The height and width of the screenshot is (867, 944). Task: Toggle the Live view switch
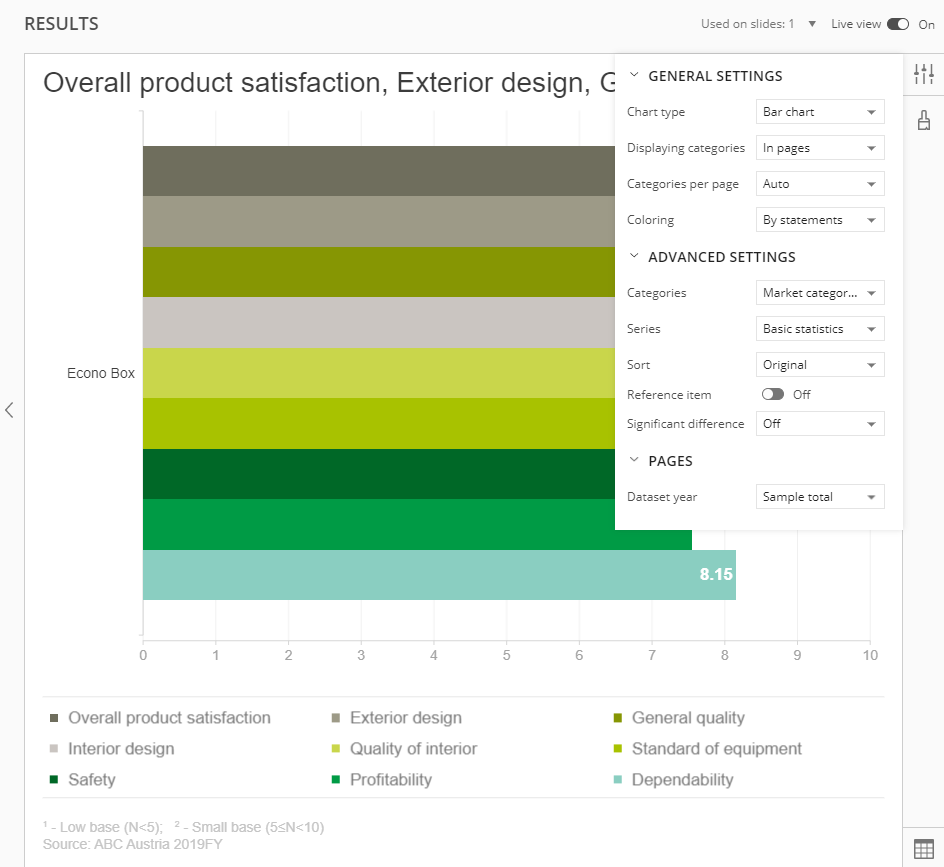click(x=898, y=24)
